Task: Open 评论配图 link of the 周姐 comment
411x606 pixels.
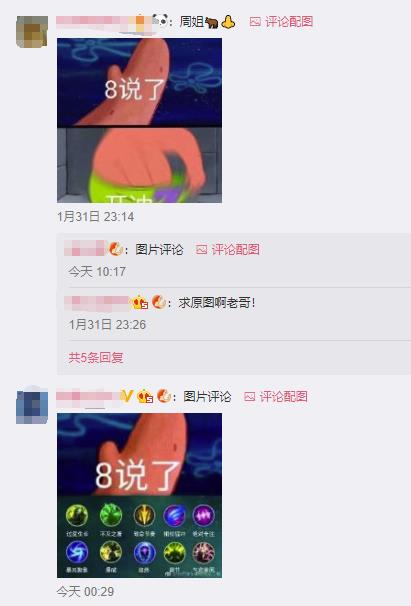Action: click(289, 22)
